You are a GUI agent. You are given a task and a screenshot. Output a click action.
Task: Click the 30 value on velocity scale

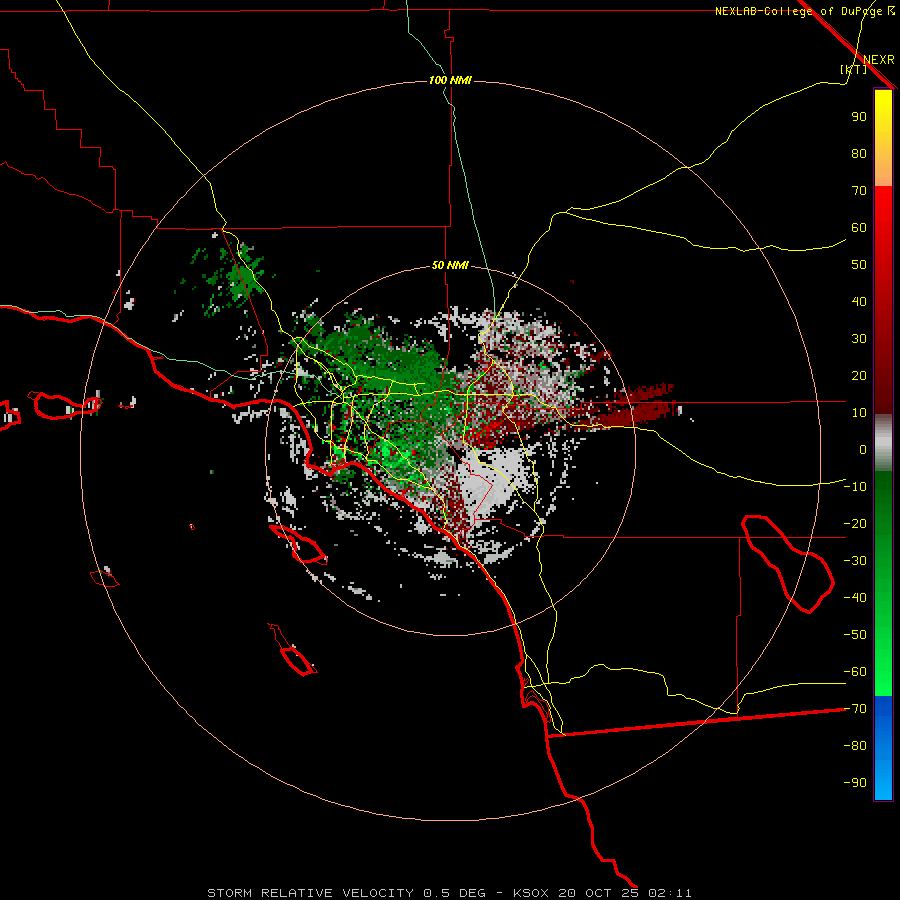pos(859,339)
